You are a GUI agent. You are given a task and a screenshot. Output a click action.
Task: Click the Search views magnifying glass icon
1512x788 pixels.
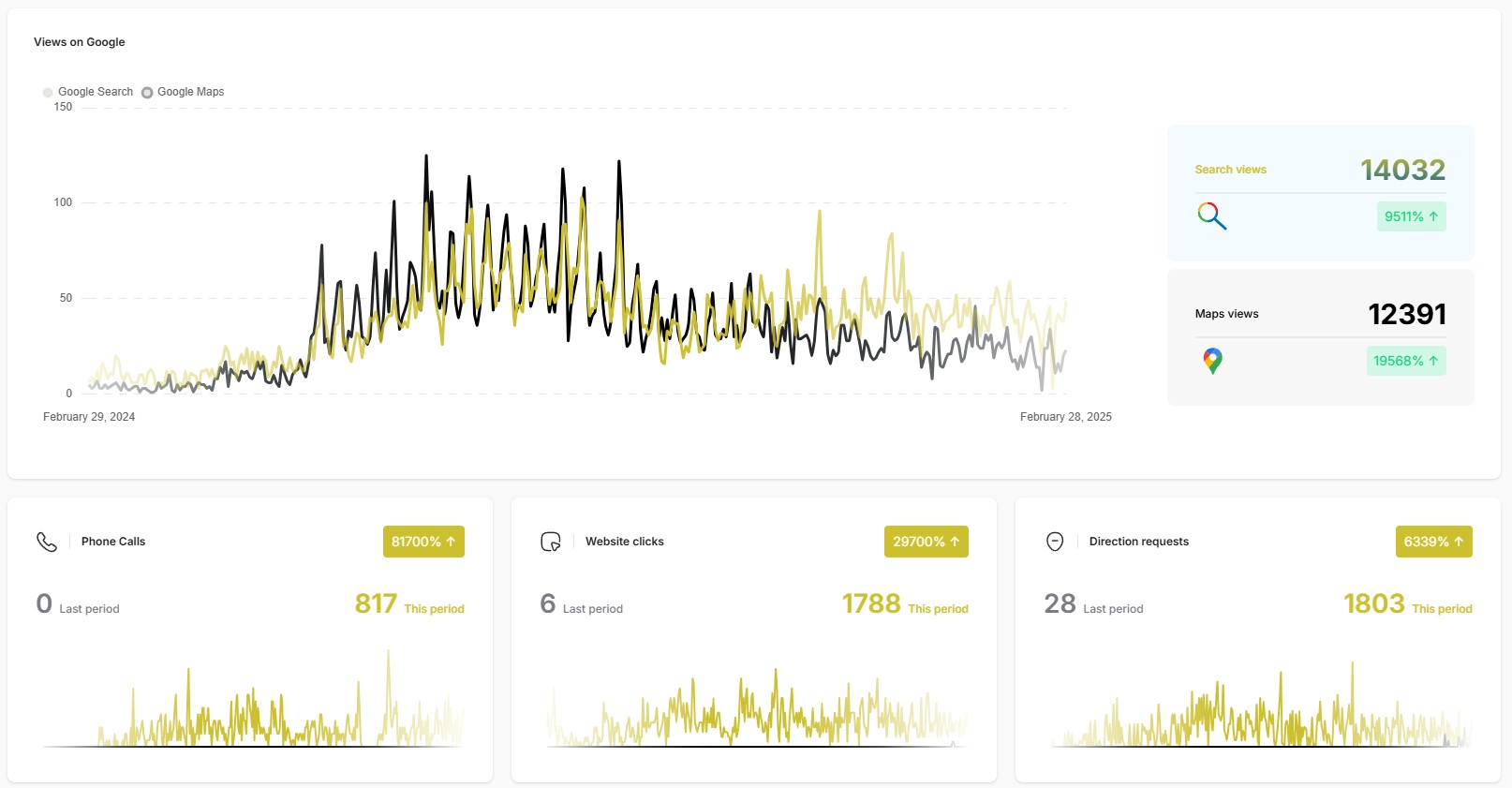1211,216
